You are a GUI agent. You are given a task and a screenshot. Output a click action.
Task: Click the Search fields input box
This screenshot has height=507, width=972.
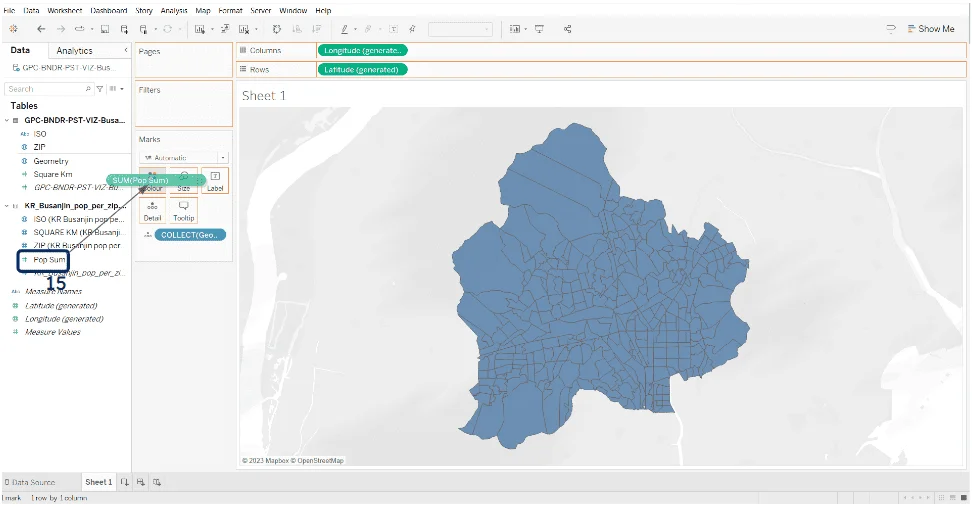pos(44,89)
